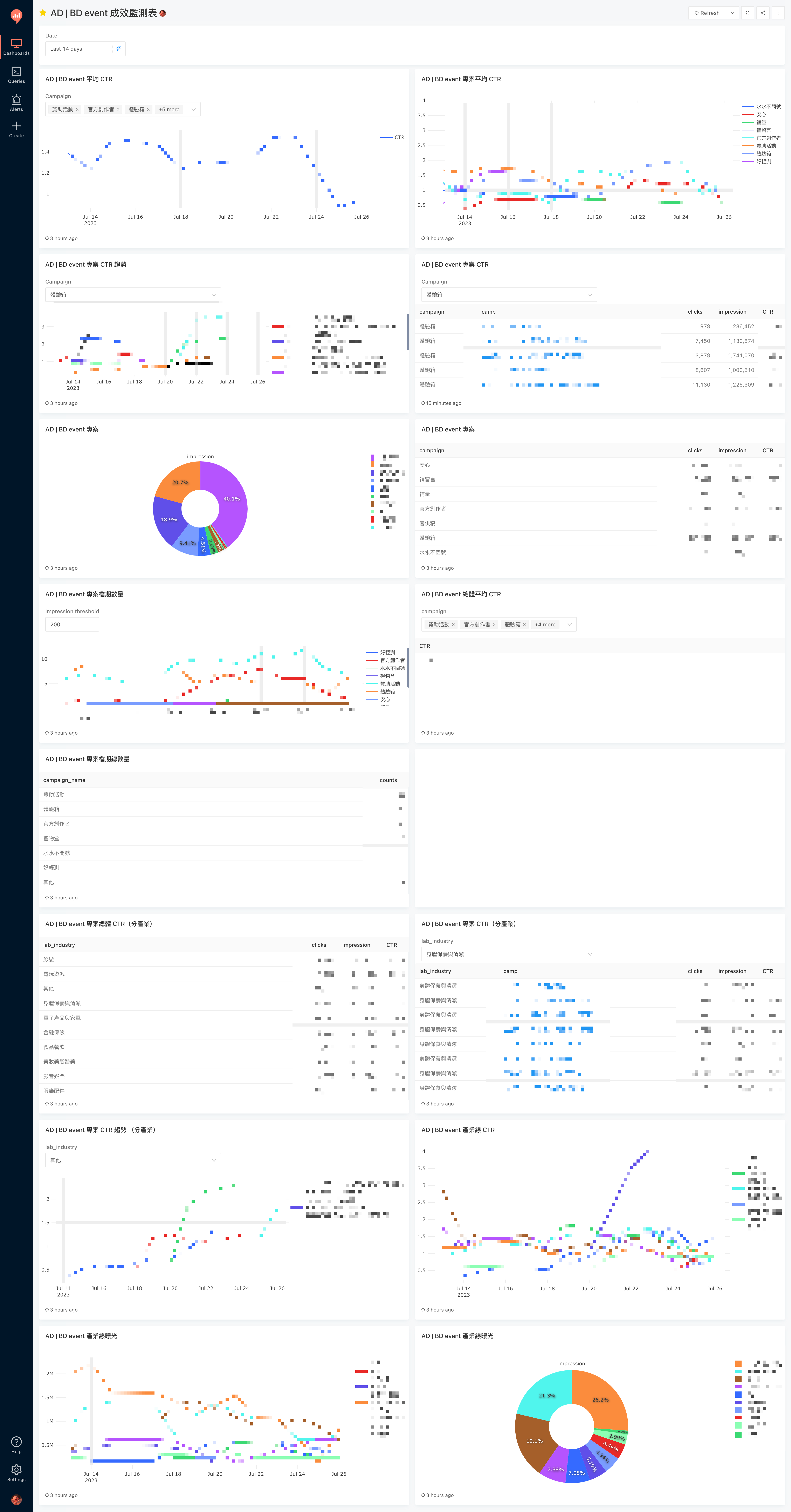Remove the 贊助活動 tag in 平均 CTR Campaign filter
The height and width of the screenshot is (1512, 791).
pos(77,110)
